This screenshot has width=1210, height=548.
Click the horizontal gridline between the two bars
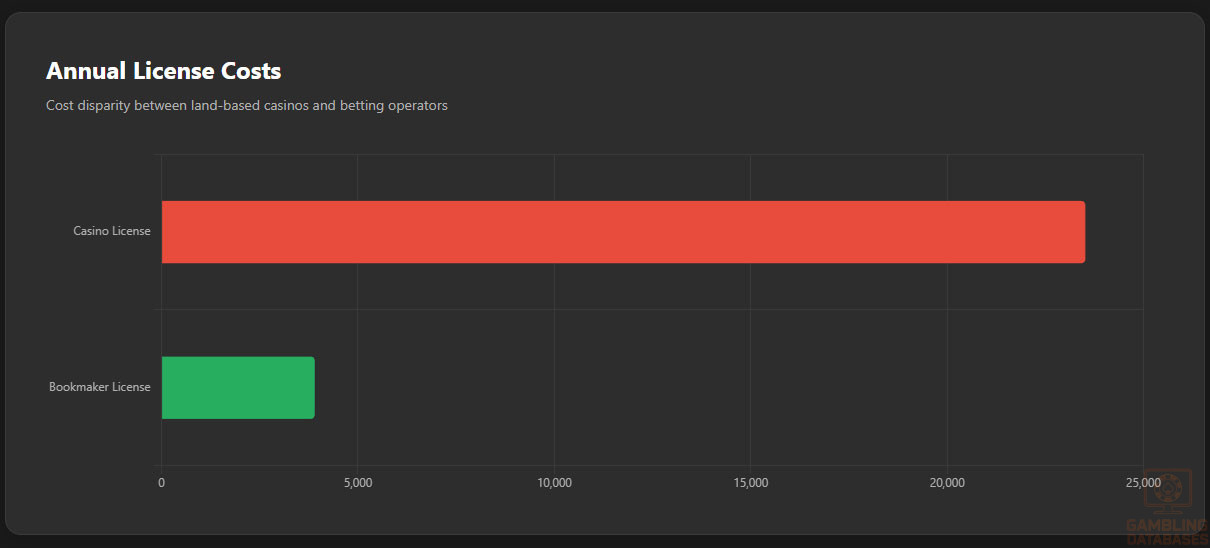click(650, 309)
